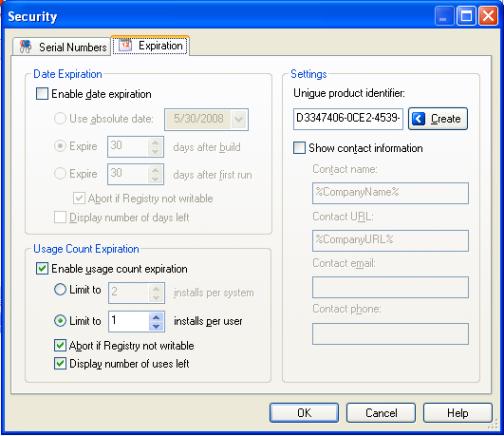Select the Expiration tab

150,45
